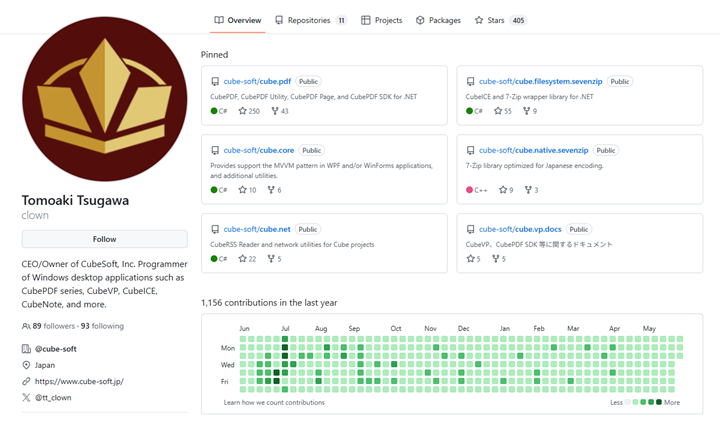The width and height of the screenshot is (720, 421).
Task: Click the star icon on cube.pdf repository
Action: tap(242, 111)
